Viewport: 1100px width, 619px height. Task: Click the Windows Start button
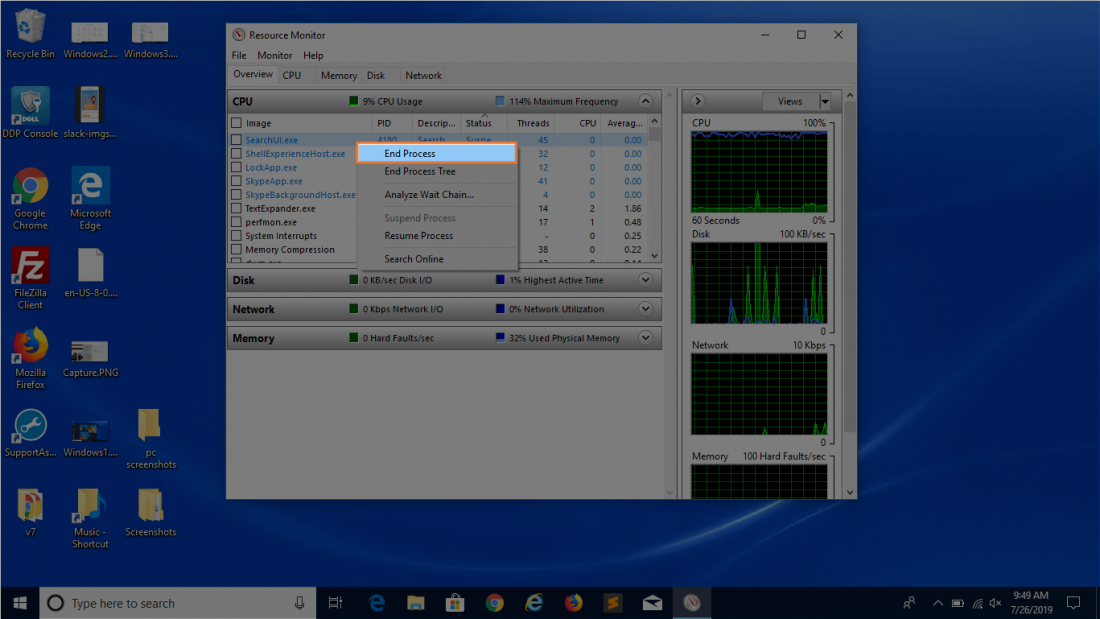tap(19, 603)
